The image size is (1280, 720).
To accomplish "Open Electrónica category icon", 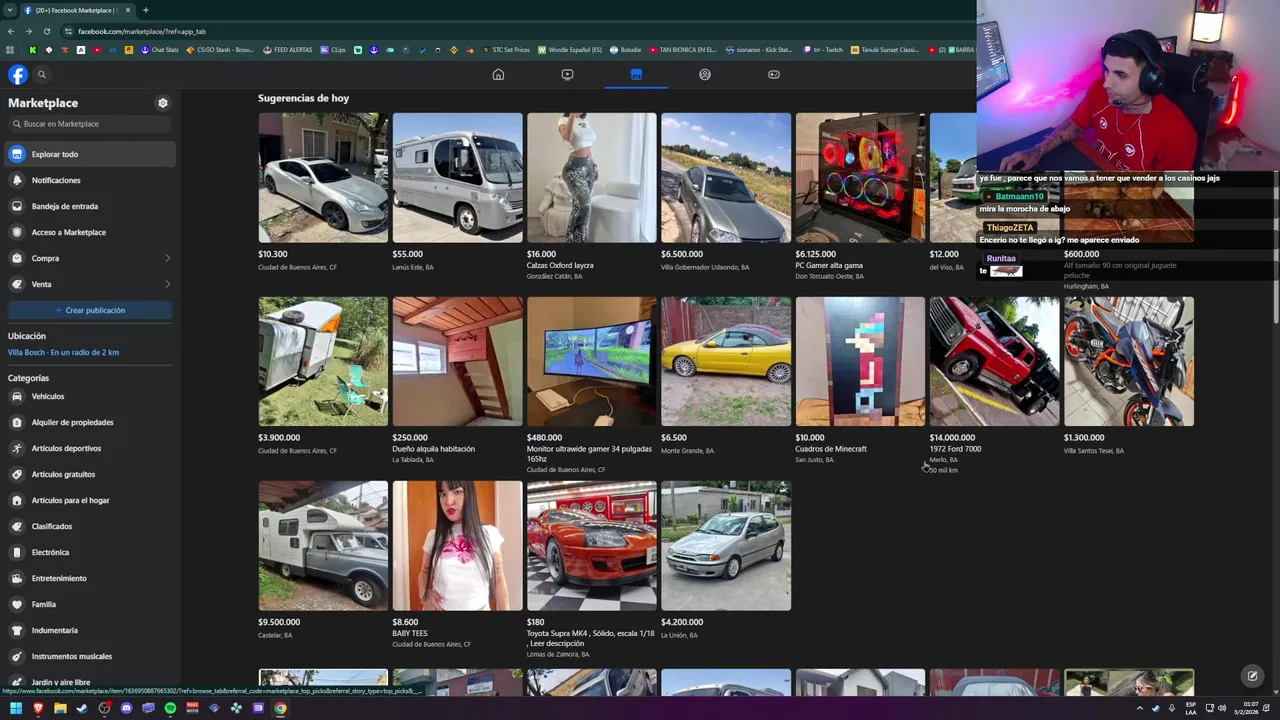I will click(17, 552).
